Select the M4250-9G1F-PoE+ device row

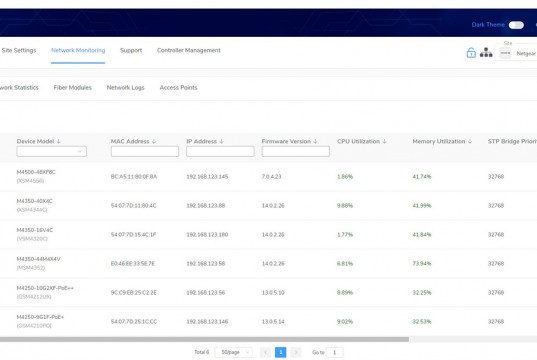pyautogui.click(x=268, y=322)
